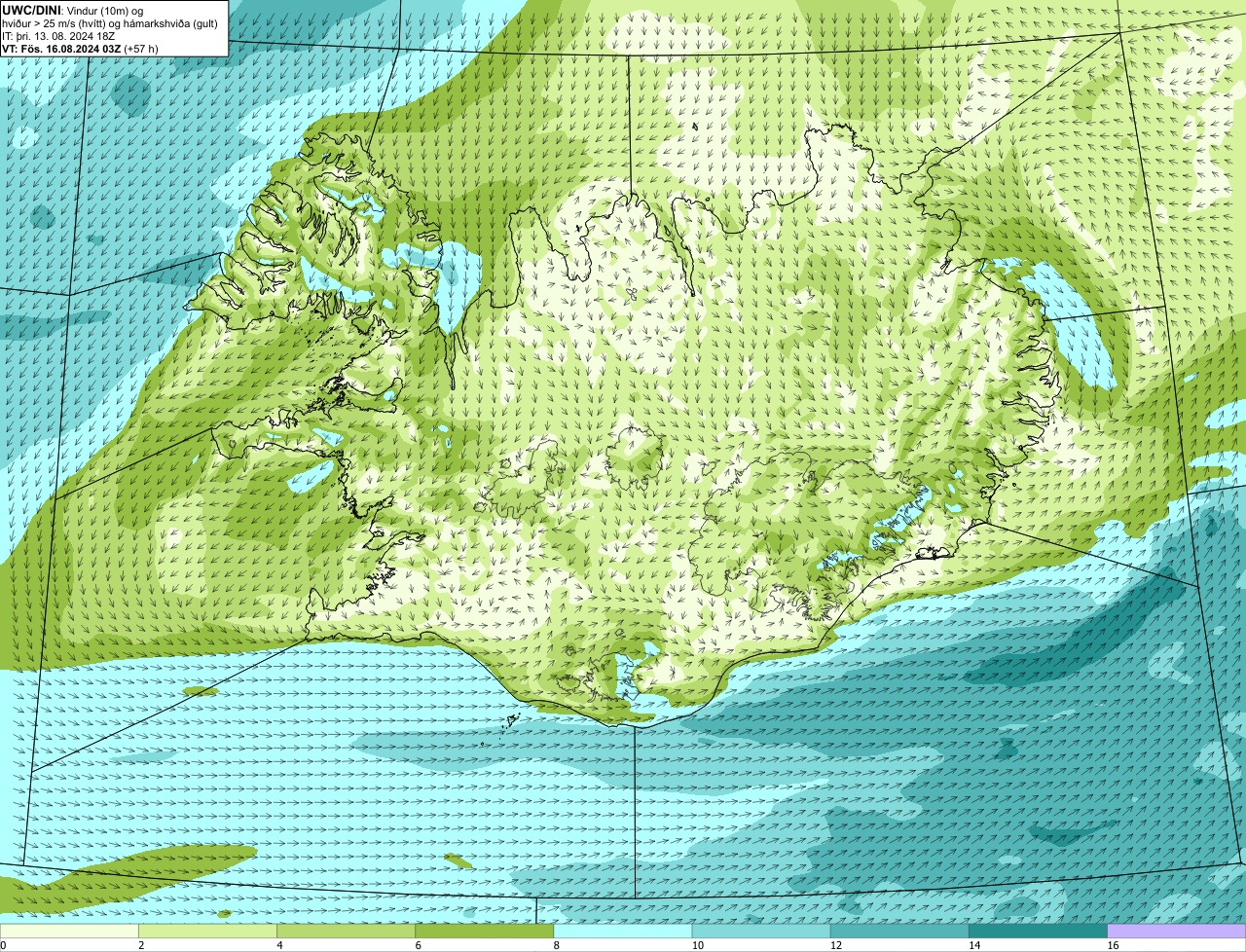
Task: Click the light green 2–4 legend swatch
Action: 208,931
